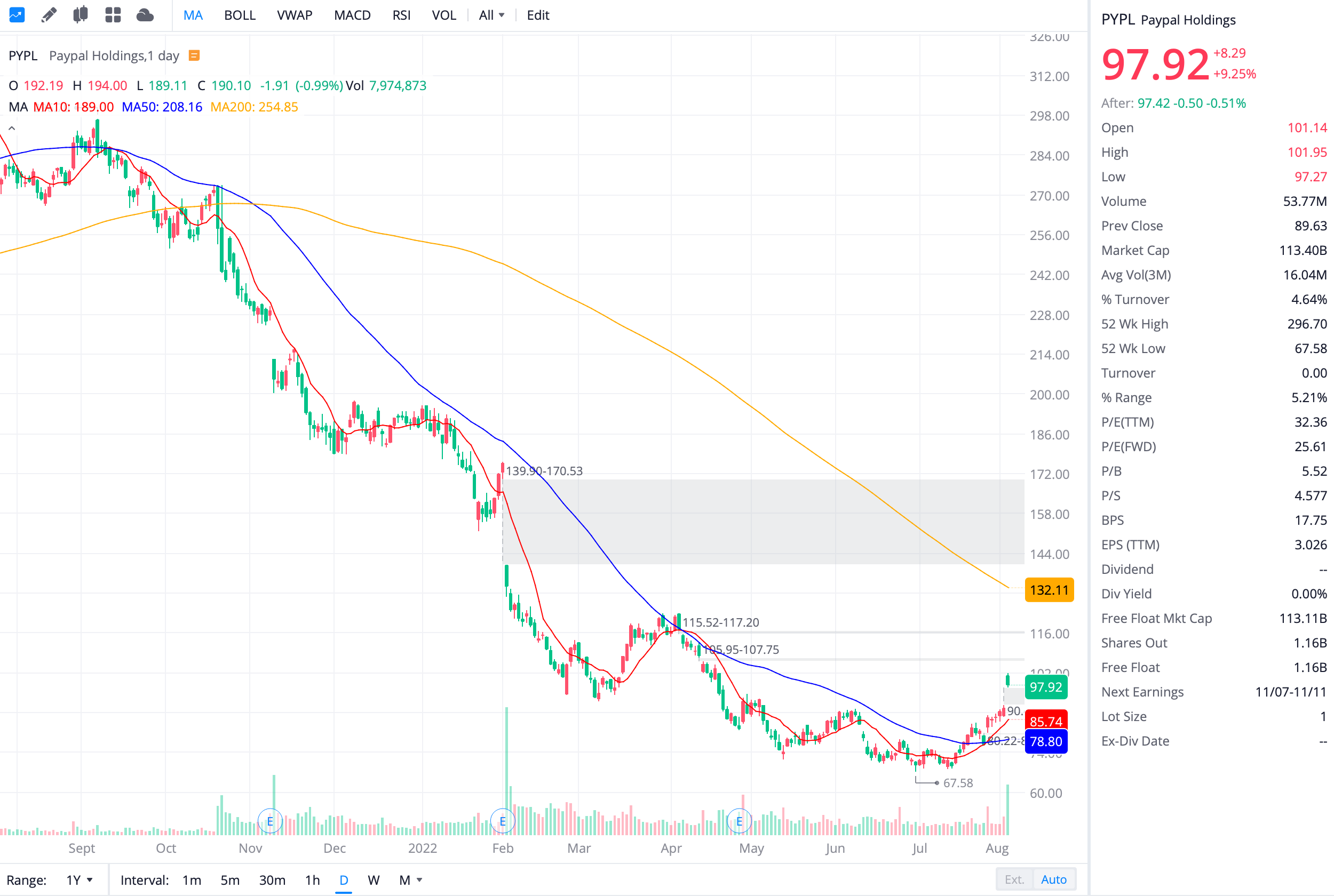This screenshot has height=896, width=1334.
Task: Open the 1Y range dropdown
Action: pos(79,880)
